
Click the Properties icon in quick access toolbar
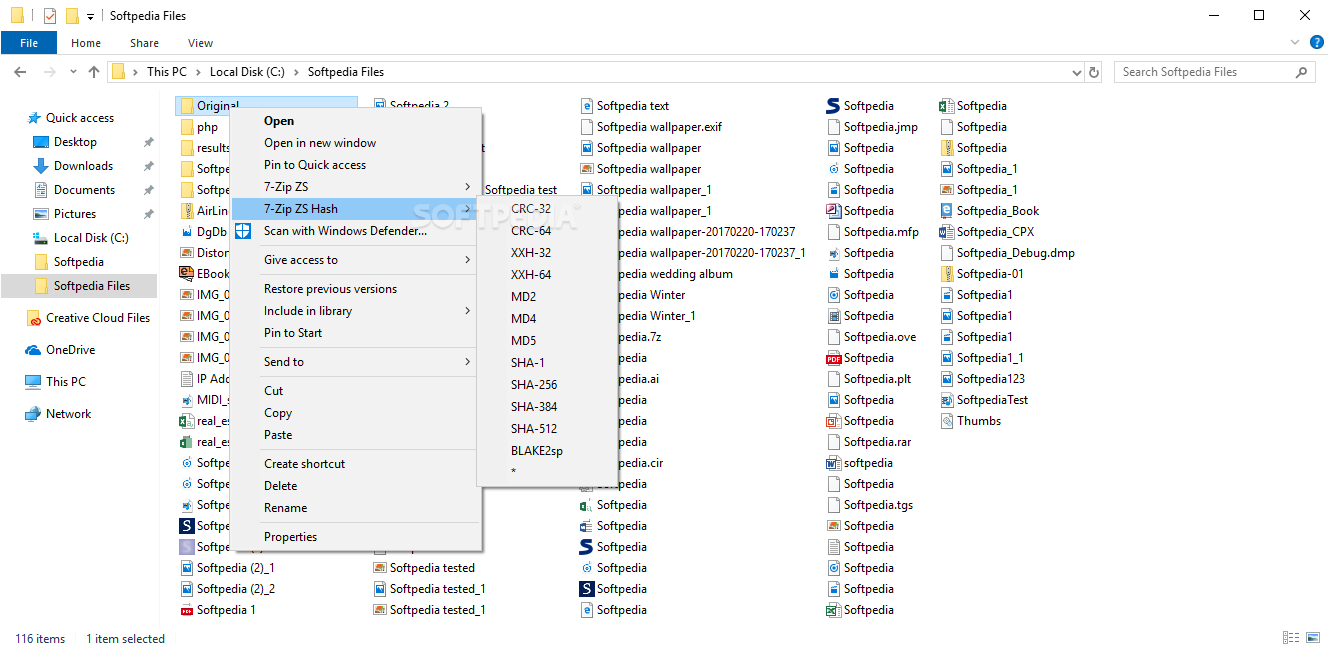point(49,16)
